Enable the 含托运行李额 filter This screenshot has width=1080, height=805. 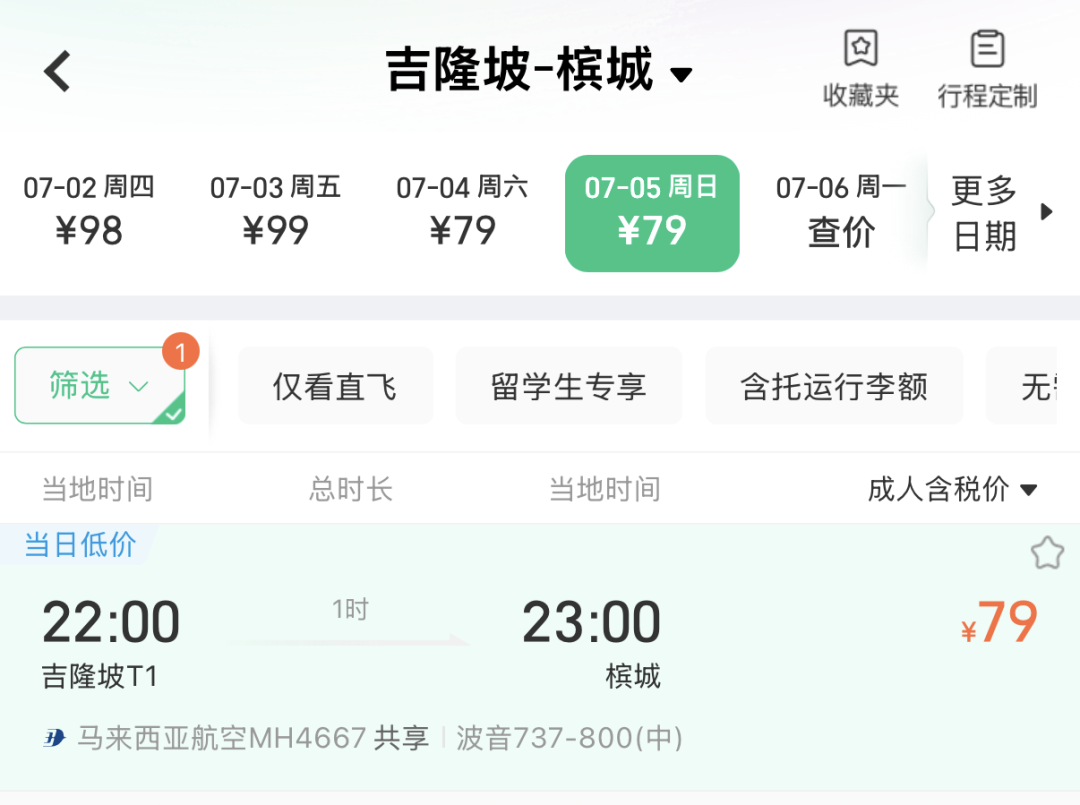coord(834,386)
